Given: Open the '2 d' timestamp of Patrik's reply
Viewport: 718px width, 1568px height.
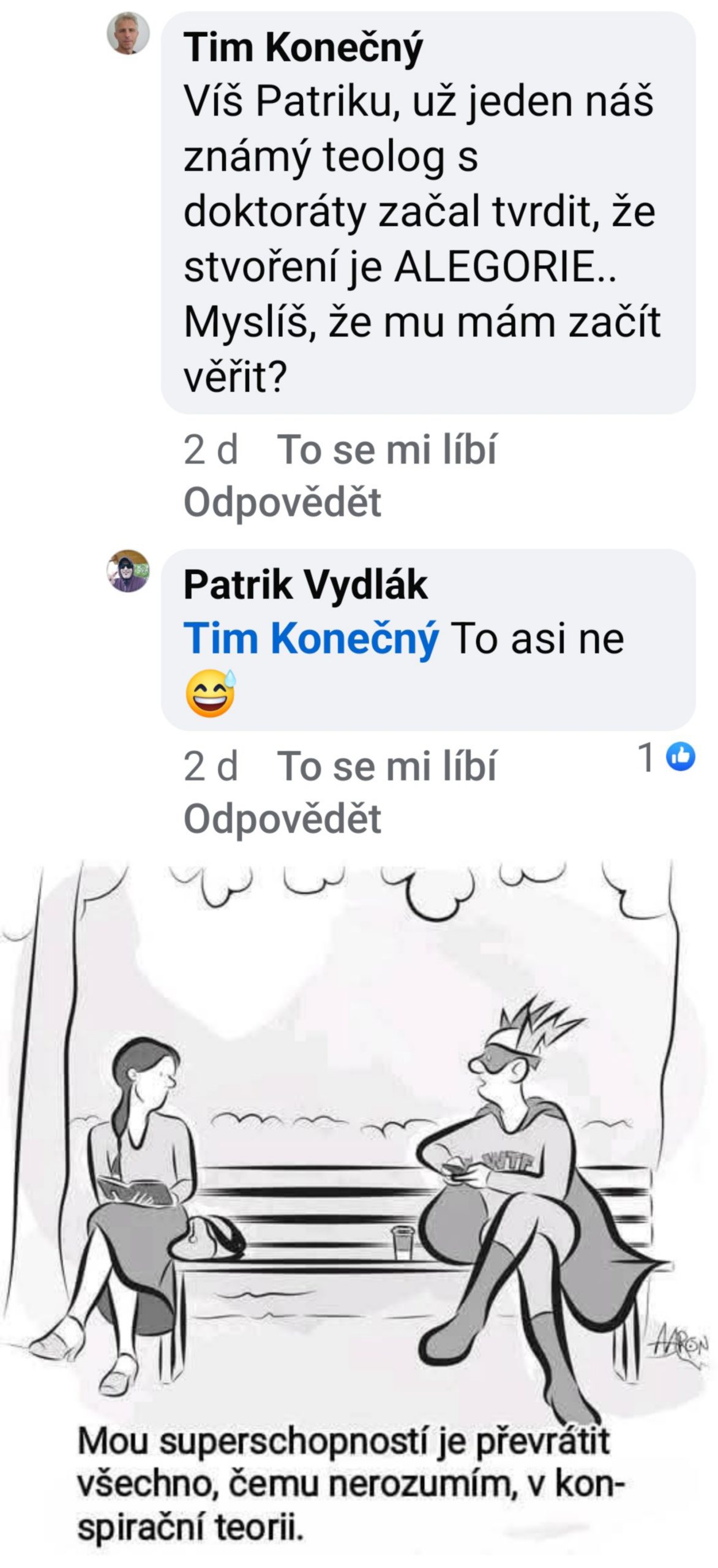Looking at the screenshot, I should [211, 766].
